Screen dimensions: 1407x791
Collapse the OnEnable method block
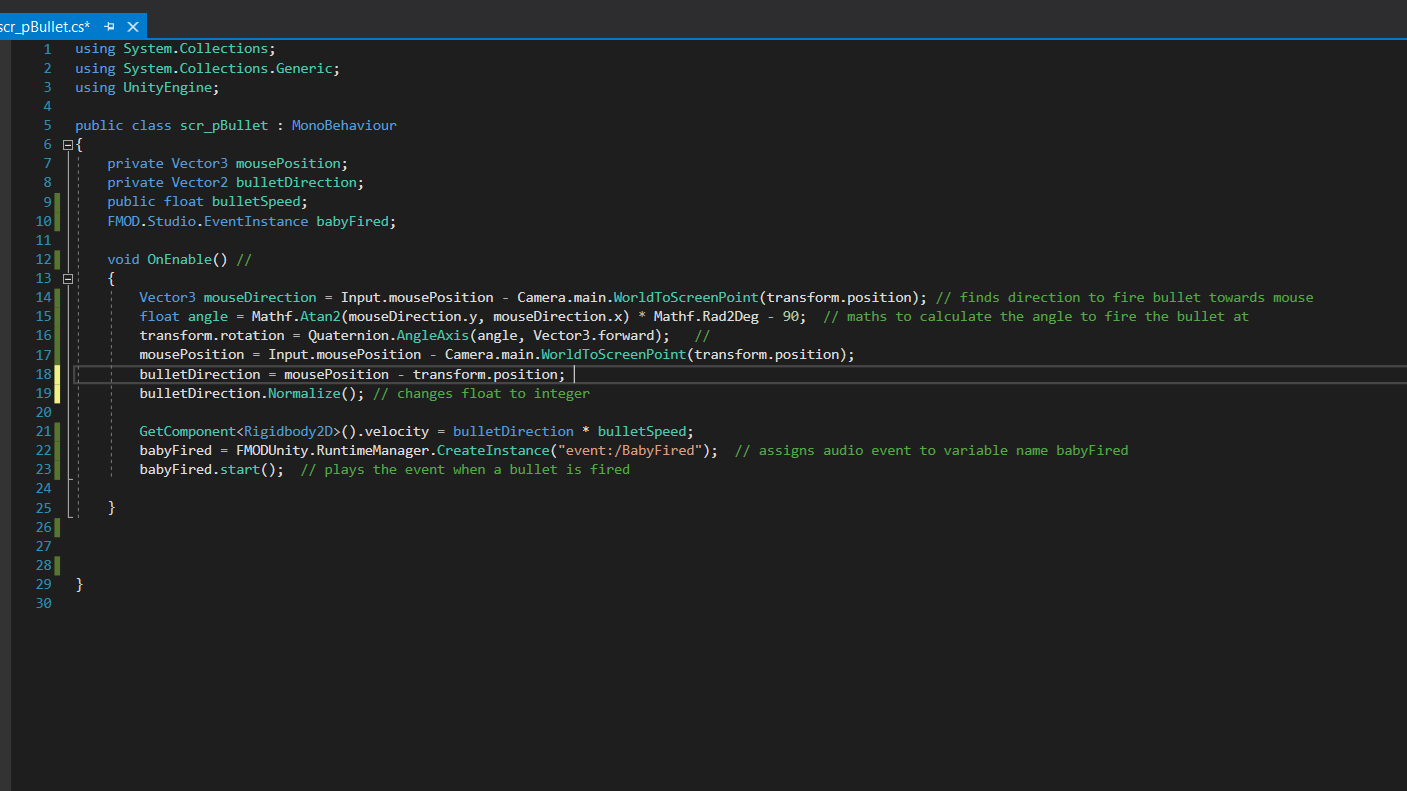(68, 279)
